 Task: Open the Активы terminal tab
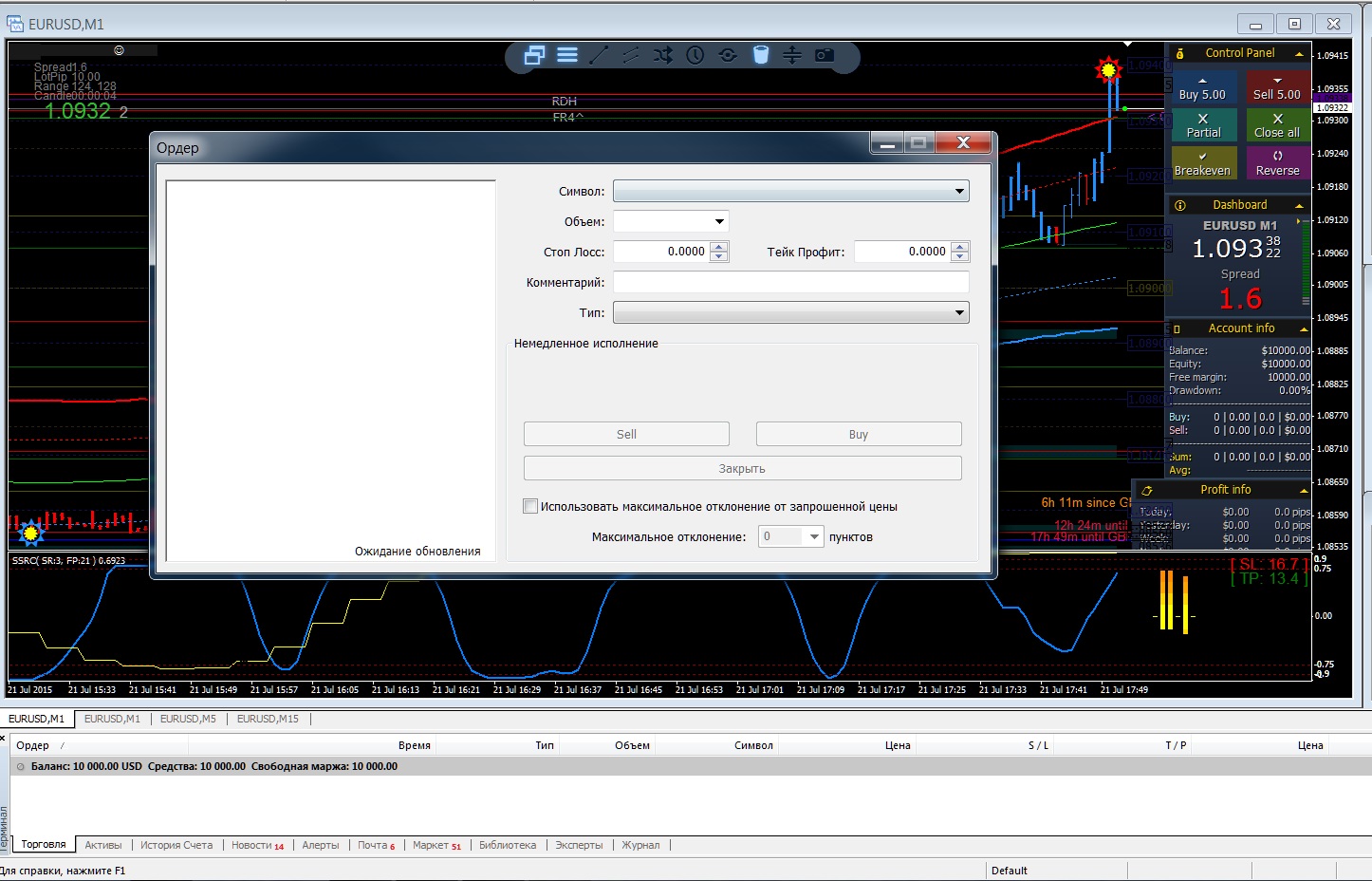[103, 845]
